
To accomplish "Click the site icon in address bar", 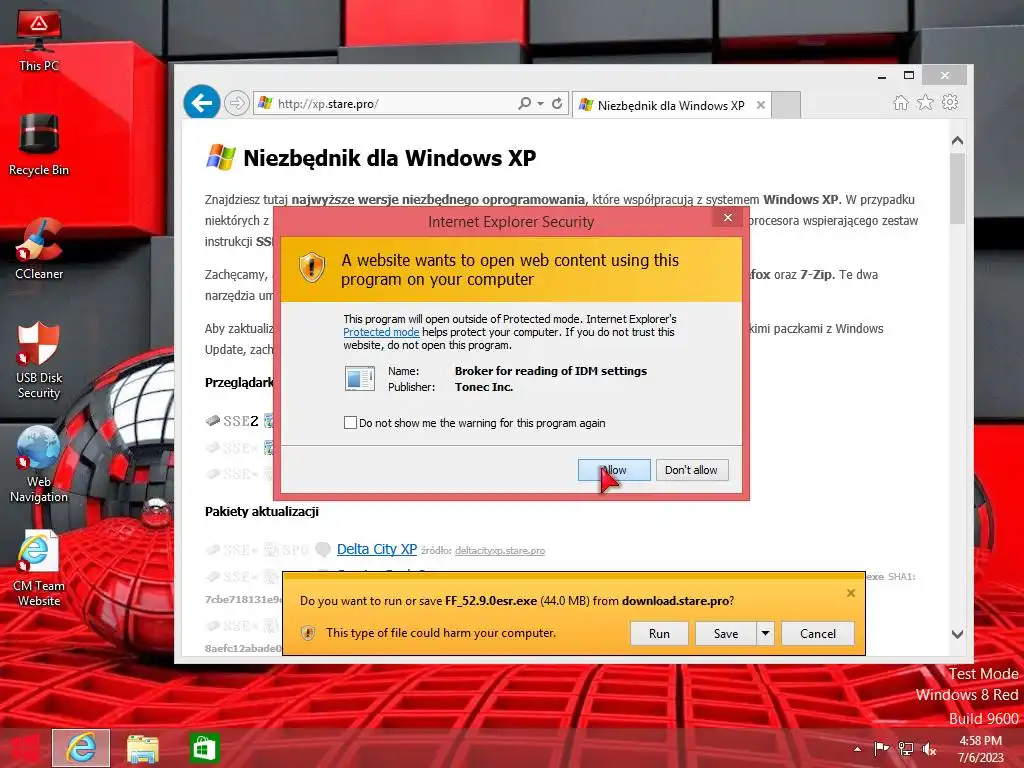I will pyautogui.click(x=265, y=103).
